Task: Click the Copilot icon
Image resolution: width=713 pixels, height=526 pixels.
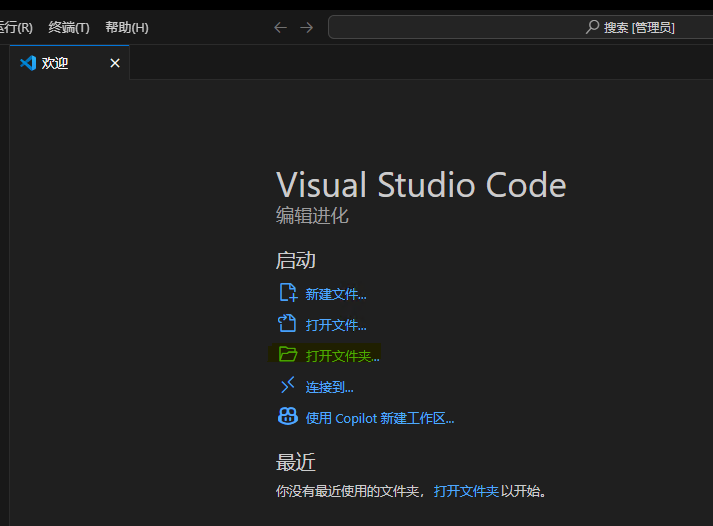Action: click(x=288, y=416)
